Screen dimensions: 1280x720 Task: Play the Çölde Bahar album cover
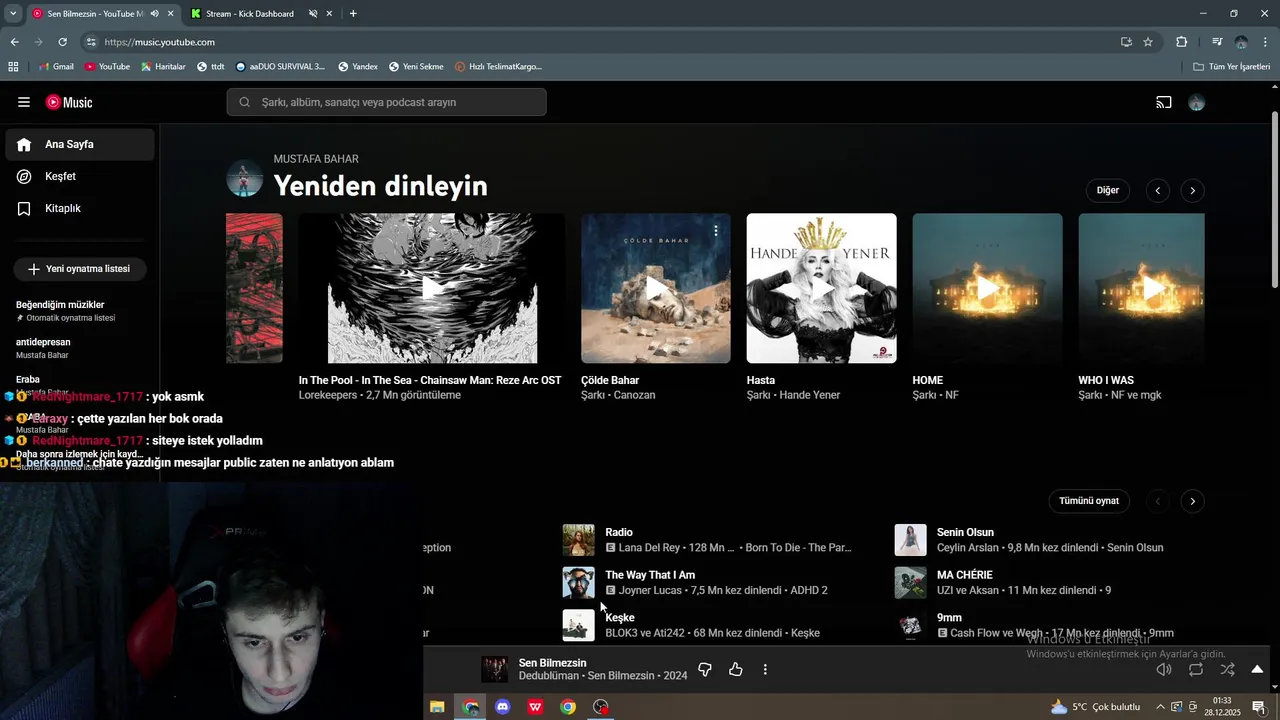pyautogui.click(x=656, y=288)
